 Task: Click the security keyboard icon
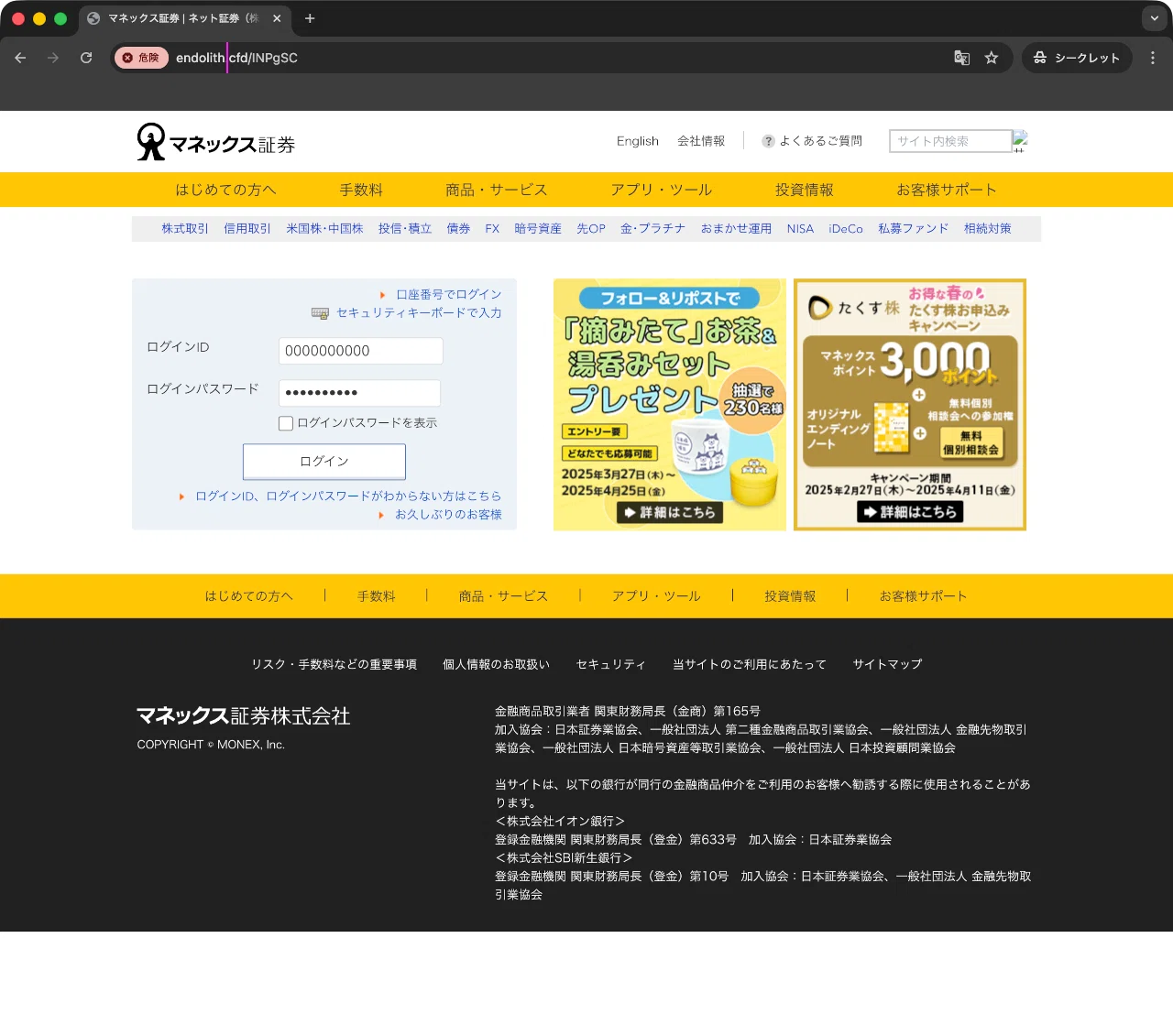point(320,313)
